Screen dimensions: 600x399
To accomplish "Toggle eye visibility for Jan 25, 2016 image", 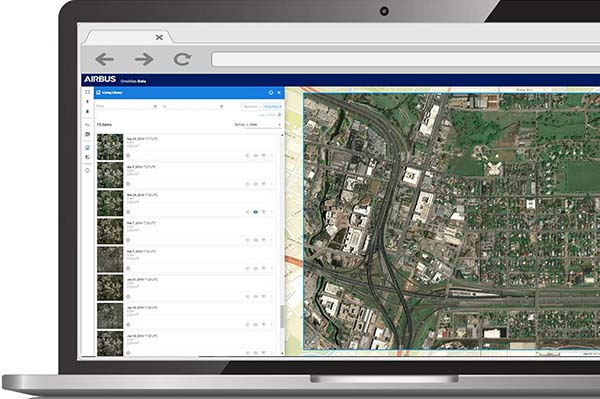I will 256,296.
